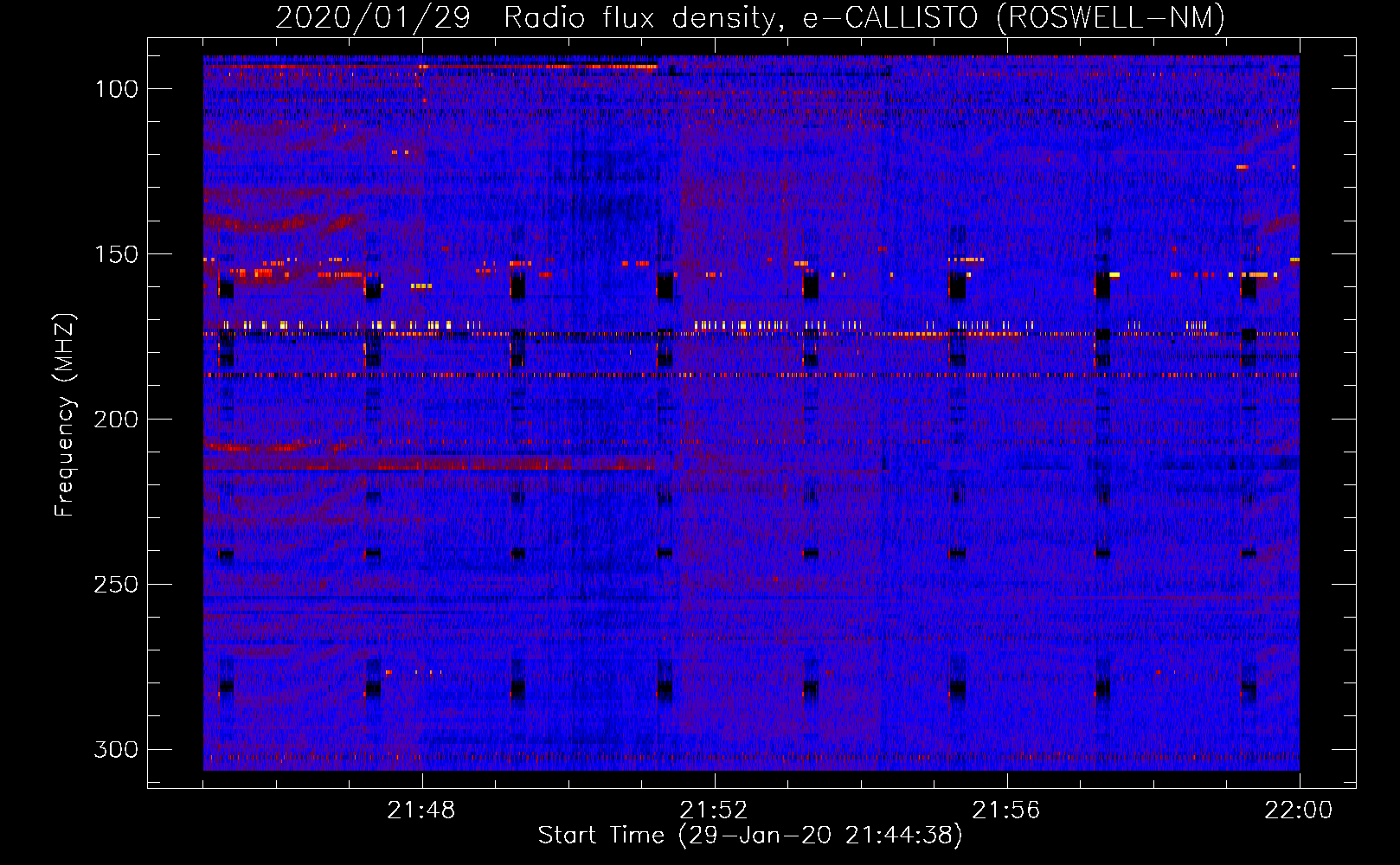Viewport: 1400px width, 865px height.
Task: Click the 21:56 time tick label
Action: click(1006, 811)
